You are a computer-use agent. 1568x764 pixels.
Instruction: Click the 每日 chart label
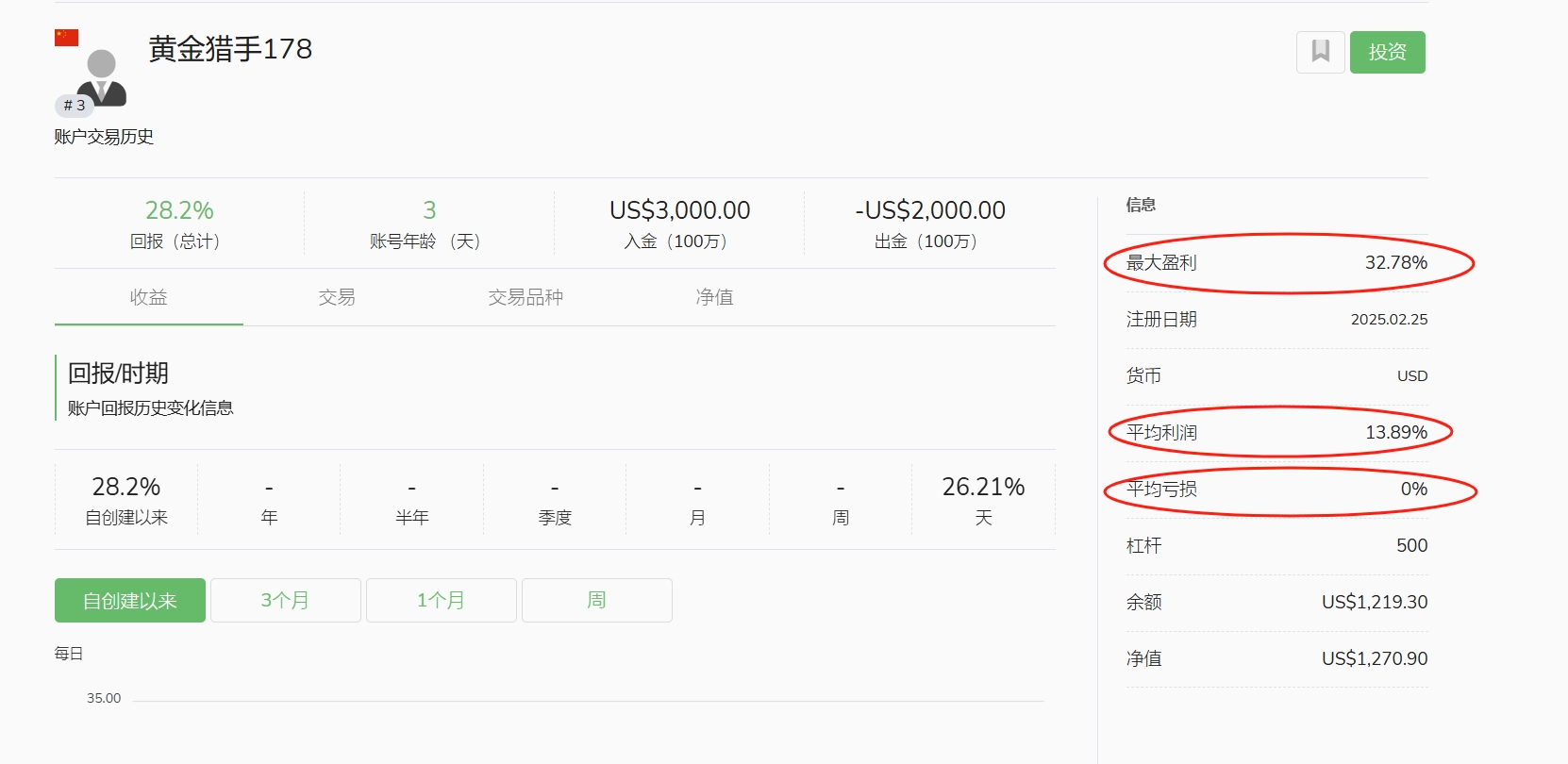pos(69,654)
